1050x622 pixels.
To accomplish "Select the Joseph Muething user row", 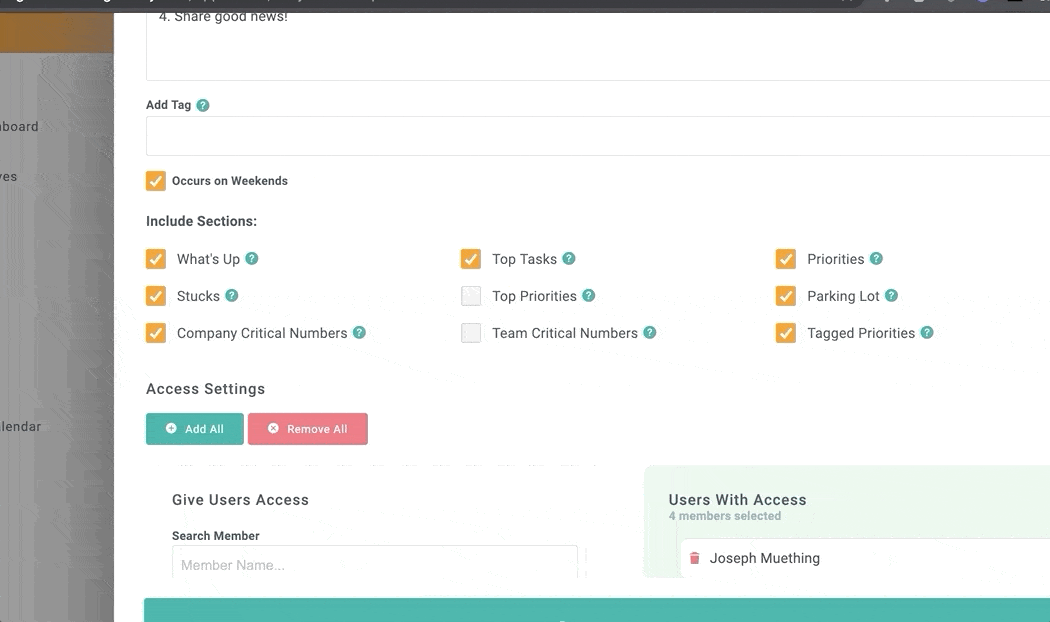I will [x=865, y=558].
